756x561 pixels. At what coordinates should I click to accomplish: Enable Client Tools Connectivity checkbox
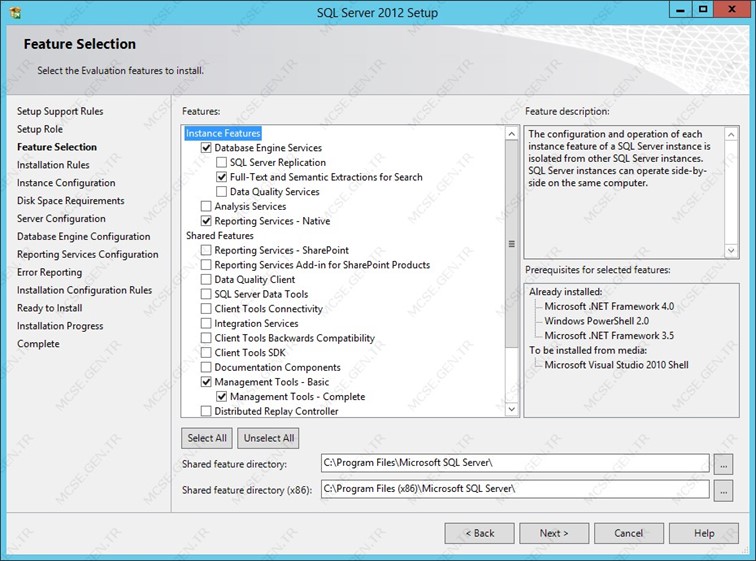click(x=206, y=308)
